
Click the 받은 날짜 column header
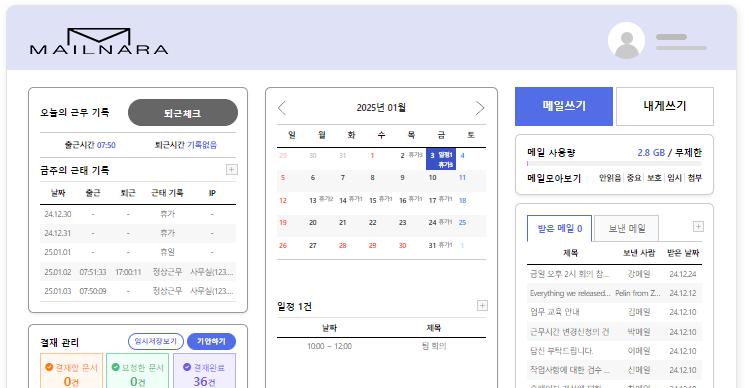click(x=683, y=253)
